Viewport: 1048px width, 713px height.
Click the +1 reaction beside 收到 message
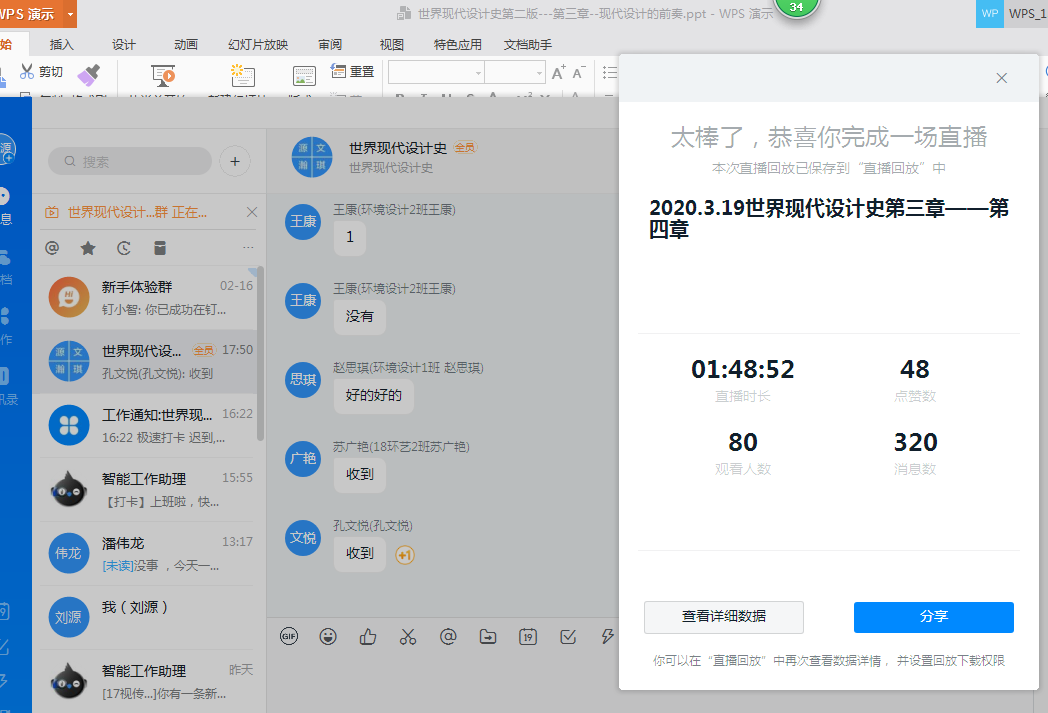(405, 555)
